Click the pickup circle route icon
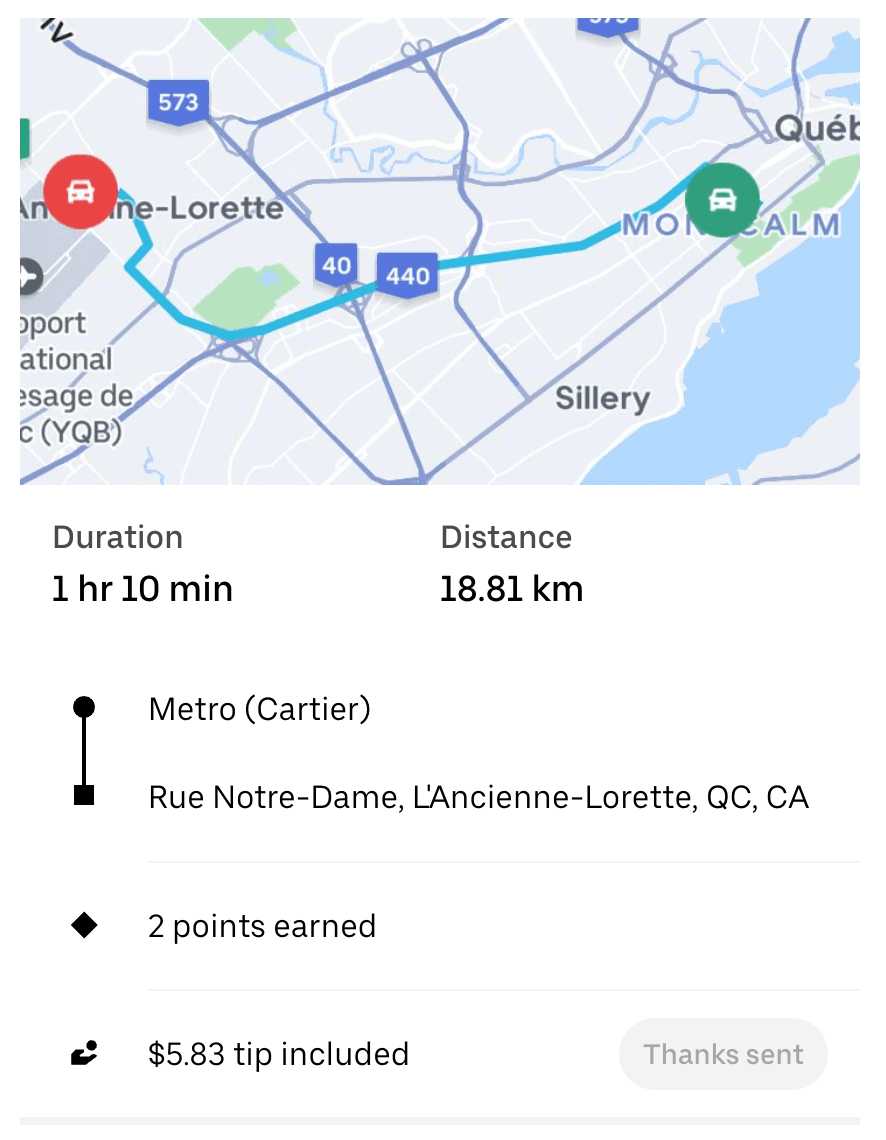This screenshot has width=886, height=1140. click(x=85, y=708)
